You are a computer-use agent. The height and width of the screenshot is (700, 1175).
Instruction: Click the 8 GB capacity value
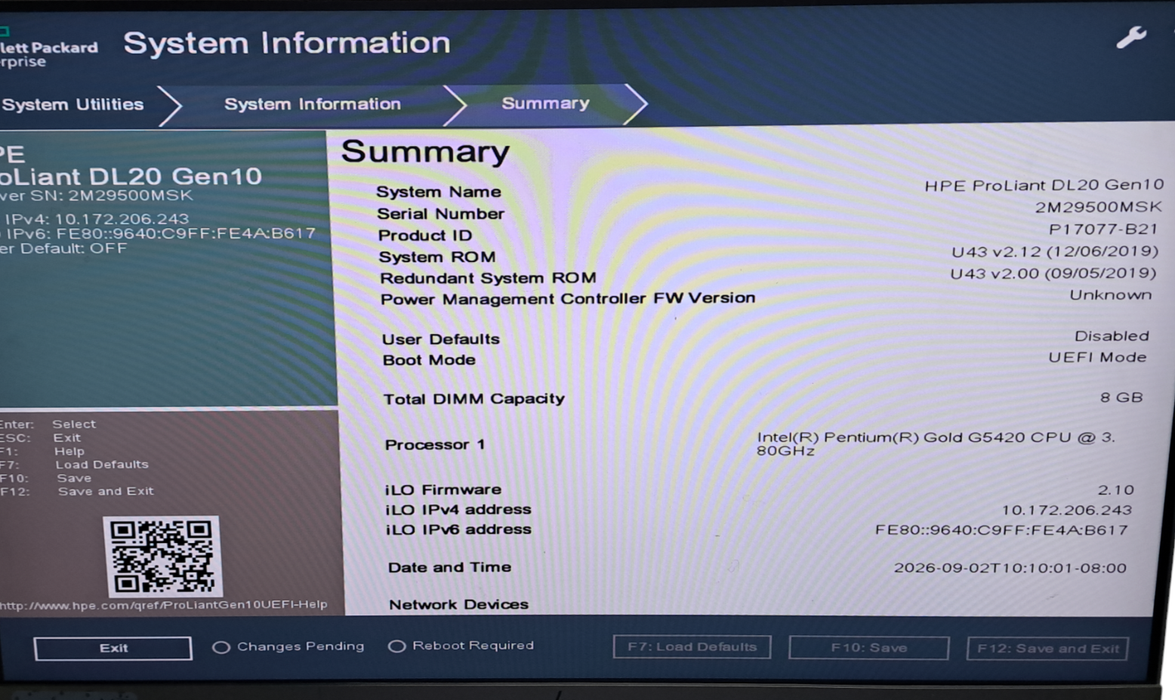click(1121, 397)
